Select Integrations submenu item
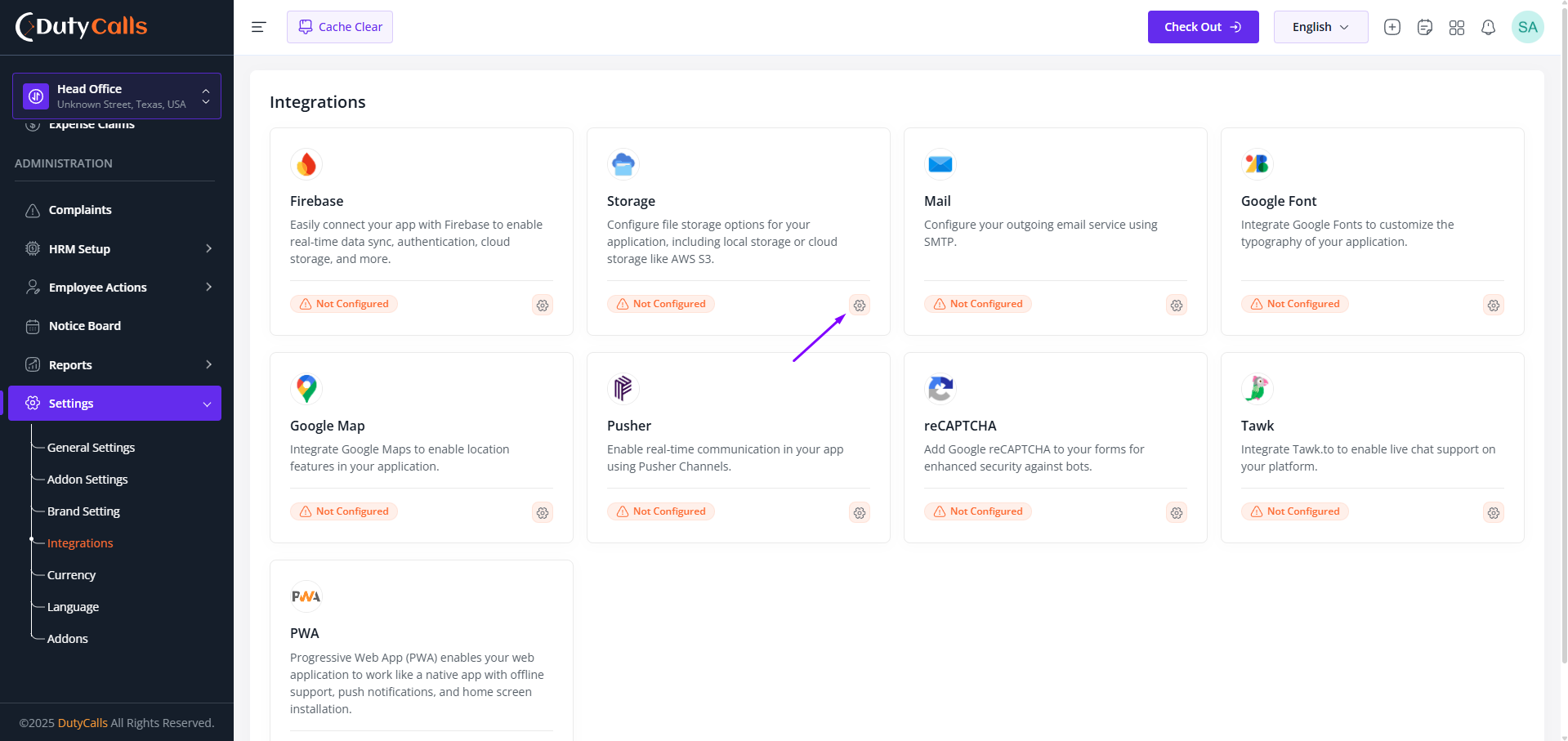 tap(80, 543)
